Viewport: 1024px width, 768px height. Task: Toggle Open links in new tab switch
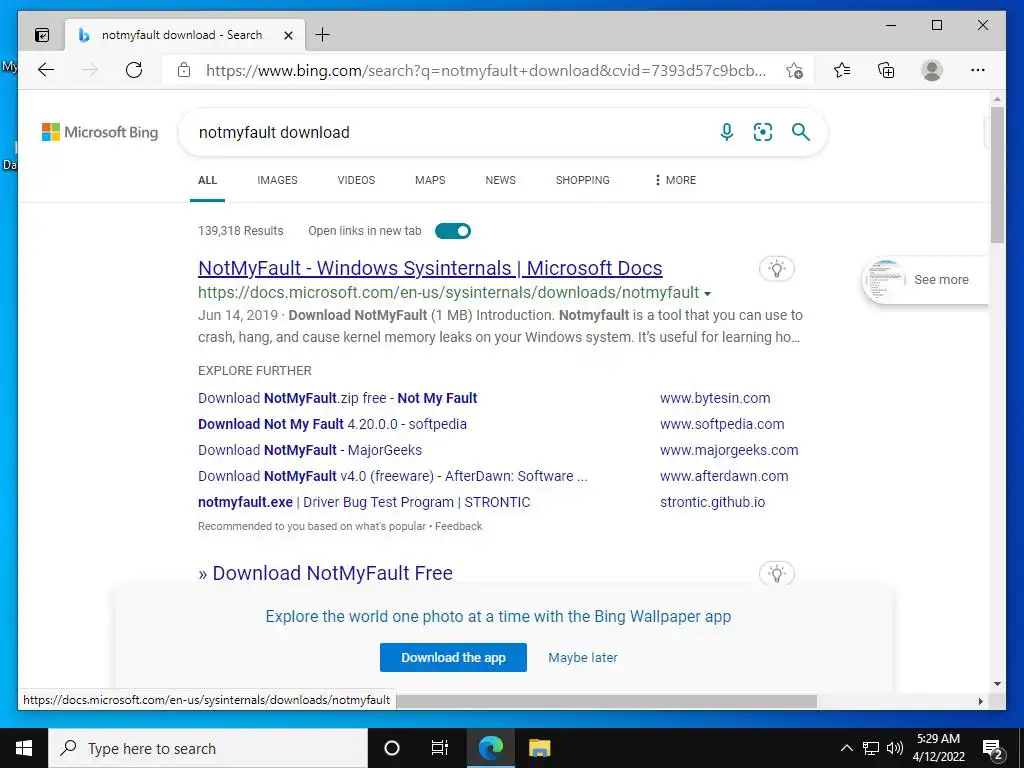pos(453,231)
